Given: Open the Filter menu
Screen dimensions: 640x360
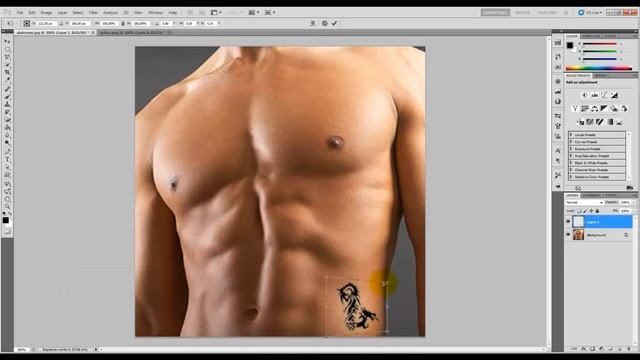Looking at the screenshot, I should click(x=93, y=13).
